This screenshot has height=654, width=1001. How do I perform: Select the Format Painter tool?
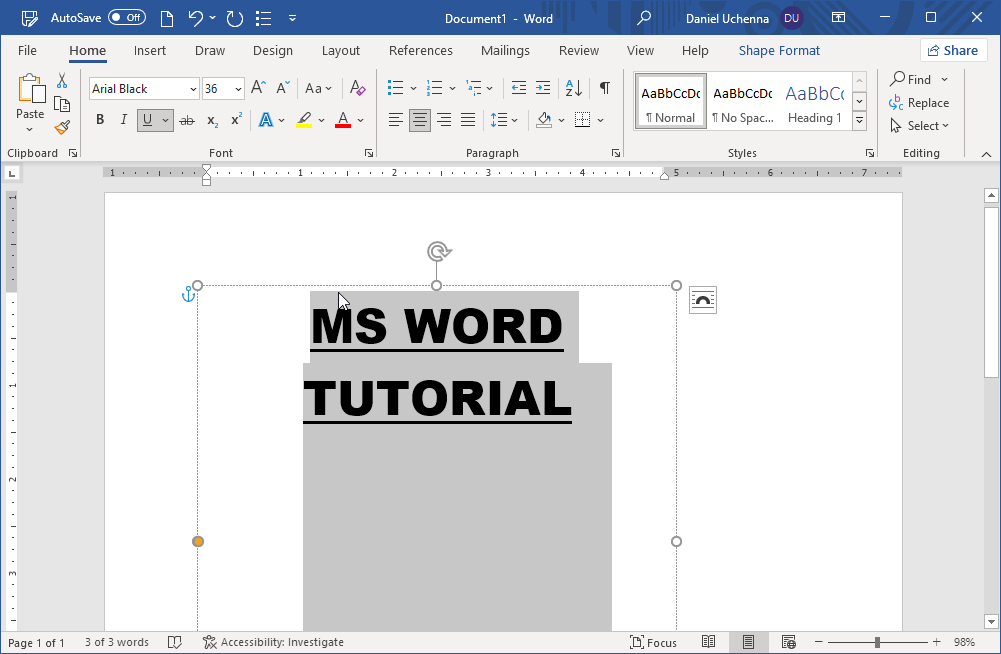pyautogui.click(x=60, y=126)
